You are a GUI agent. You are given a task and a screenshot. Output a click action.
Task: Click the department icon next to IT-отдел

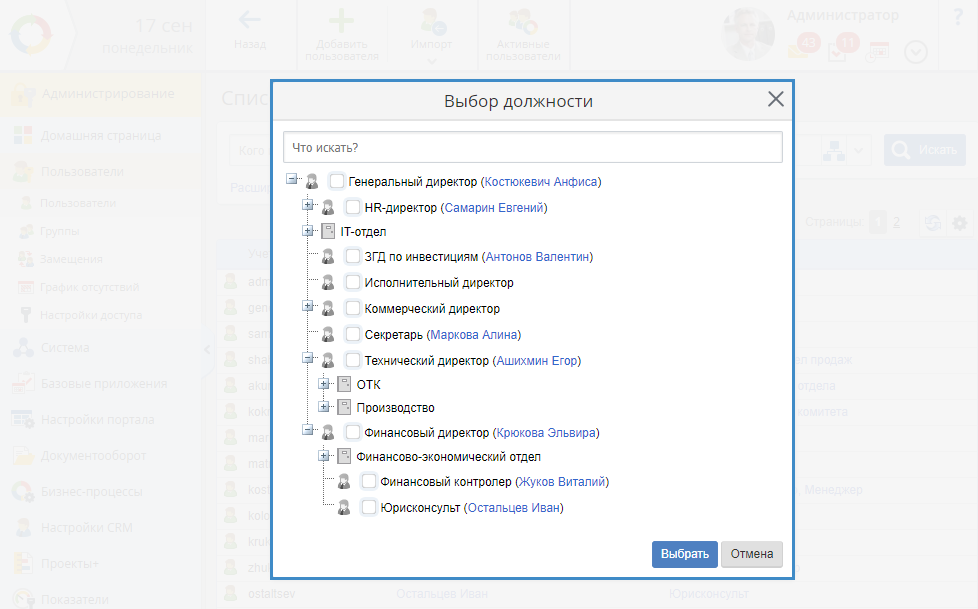tap(328, 232)
